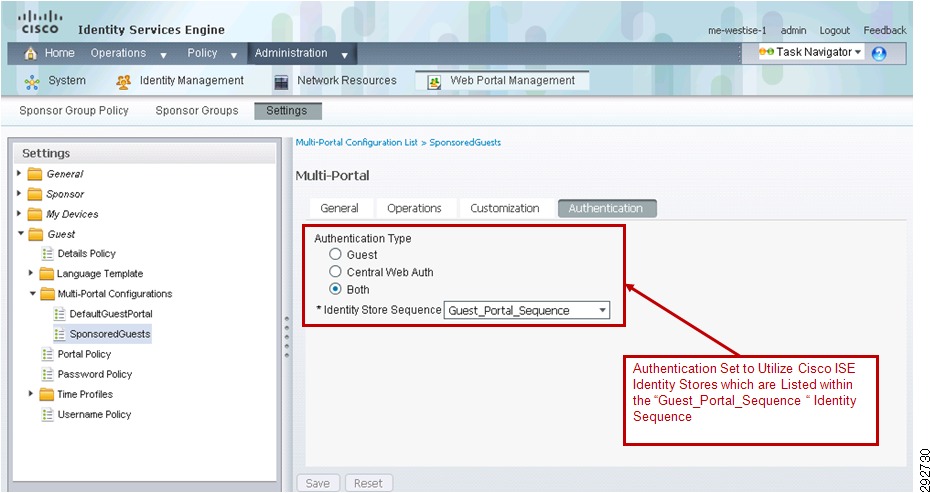Click the Details Policy list icon
Image resolution: width=930 pixels, height=493 pixels.
(x=47, y=254)
